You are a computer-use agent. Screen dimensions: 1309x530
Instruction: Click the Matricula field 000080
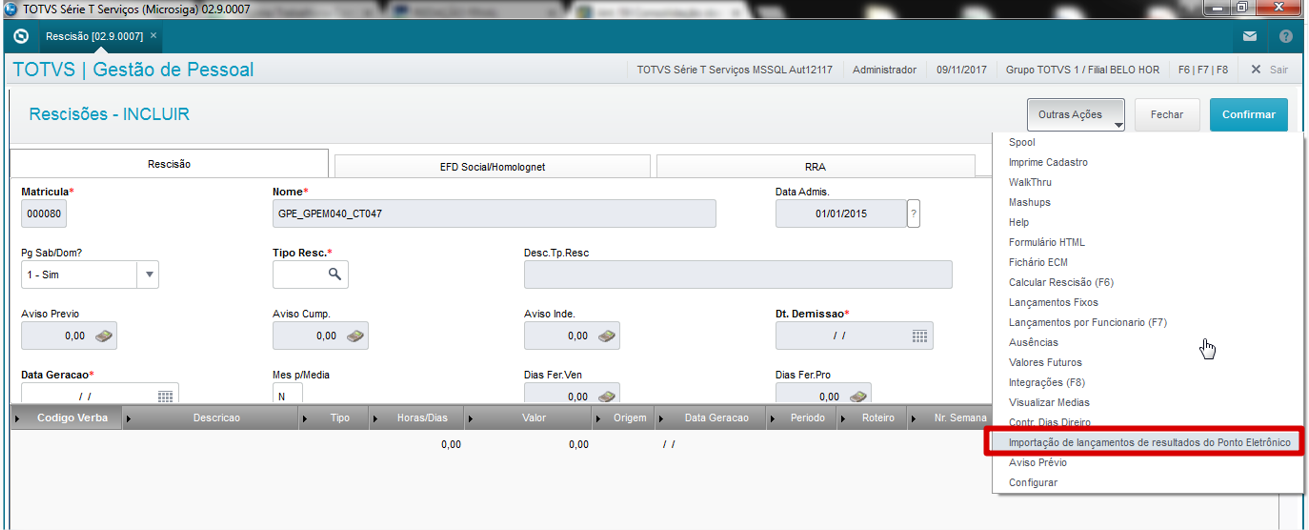[44, 214]
